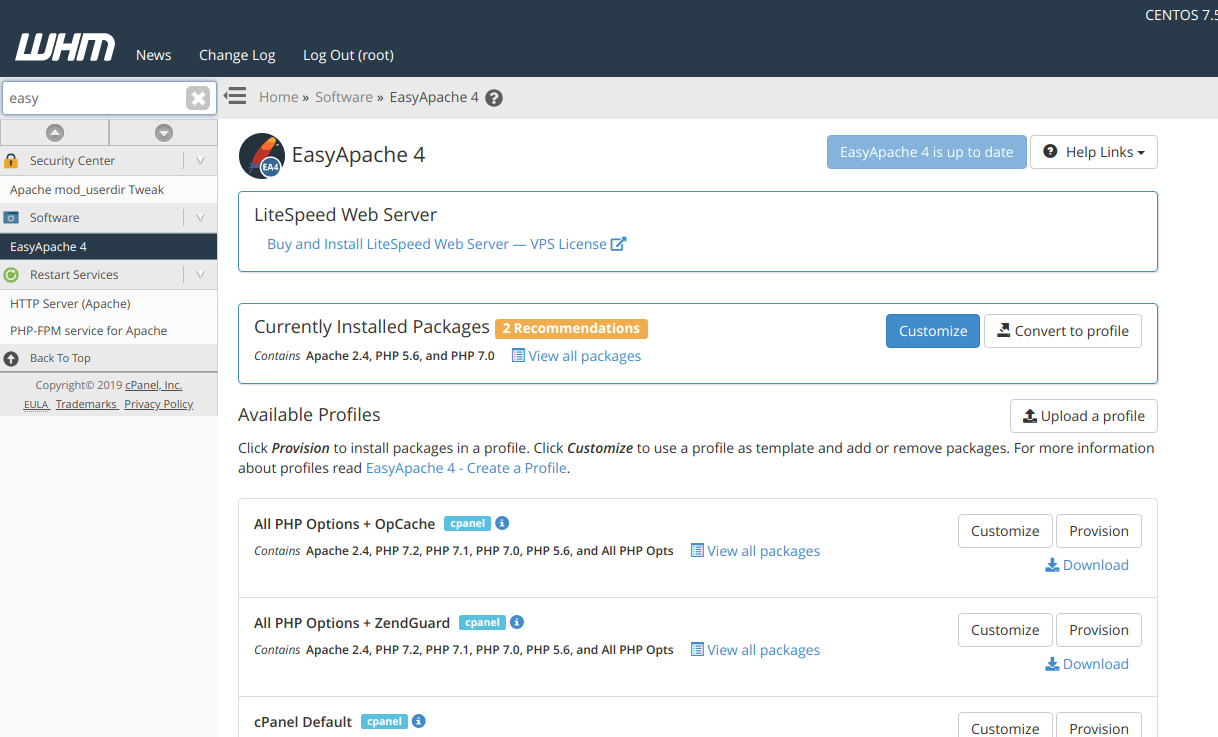
Task: Open EasyApache 4 help question mark icon
Action: coord(494,98)
